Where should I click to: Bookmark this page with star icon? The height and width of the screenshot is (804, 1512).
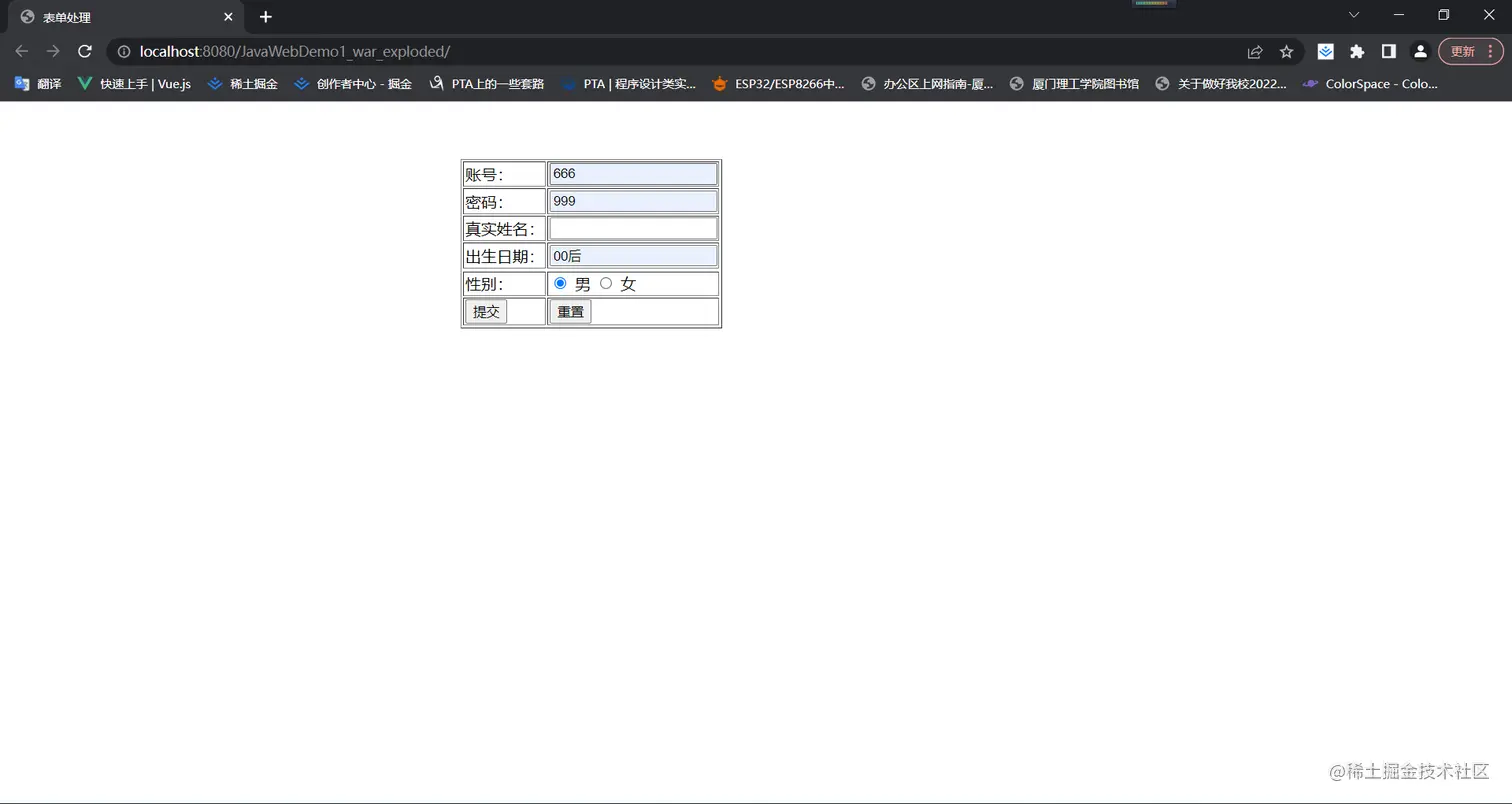pos(1287,51)
